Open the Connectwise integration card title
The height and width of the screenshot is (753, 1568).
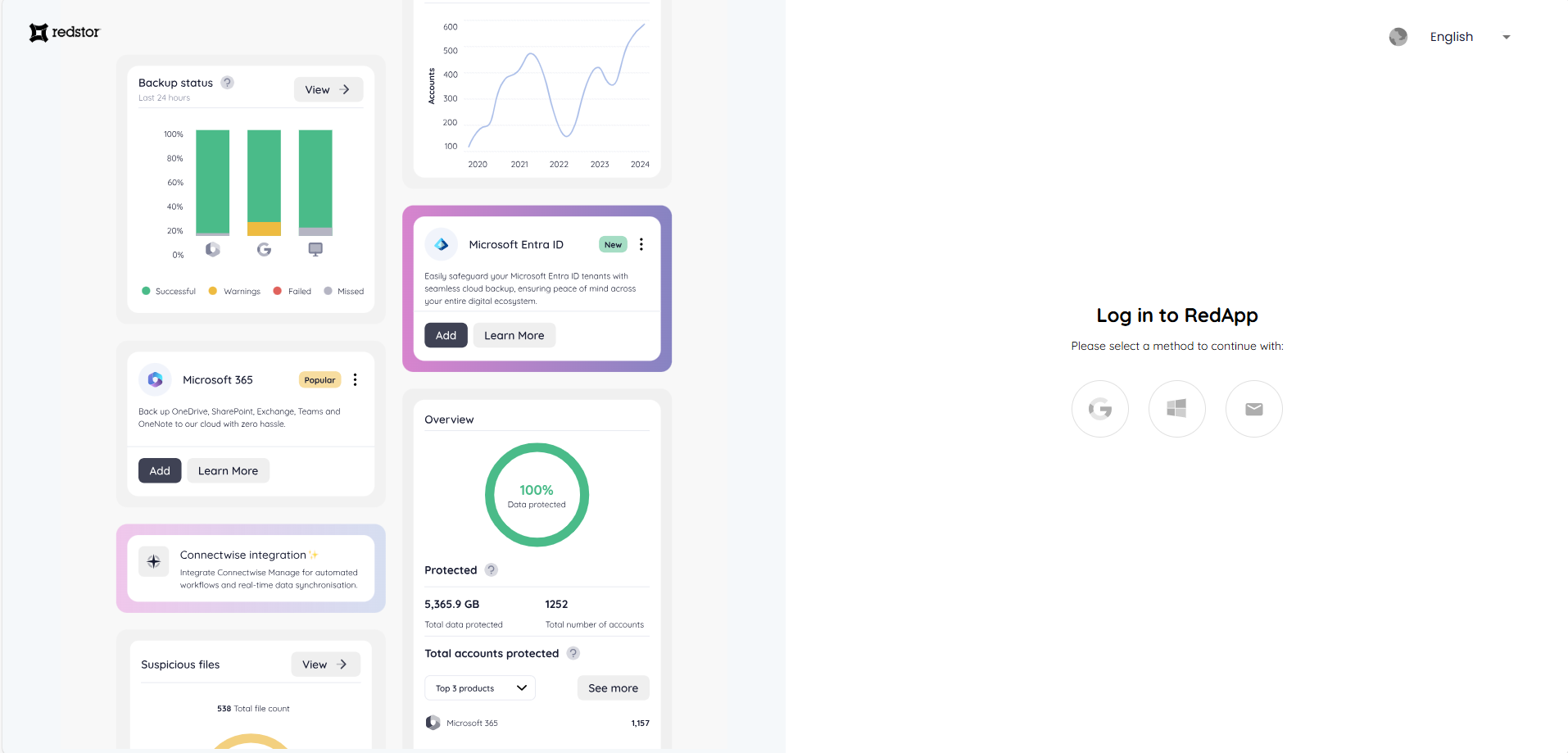tap(243, 555)
